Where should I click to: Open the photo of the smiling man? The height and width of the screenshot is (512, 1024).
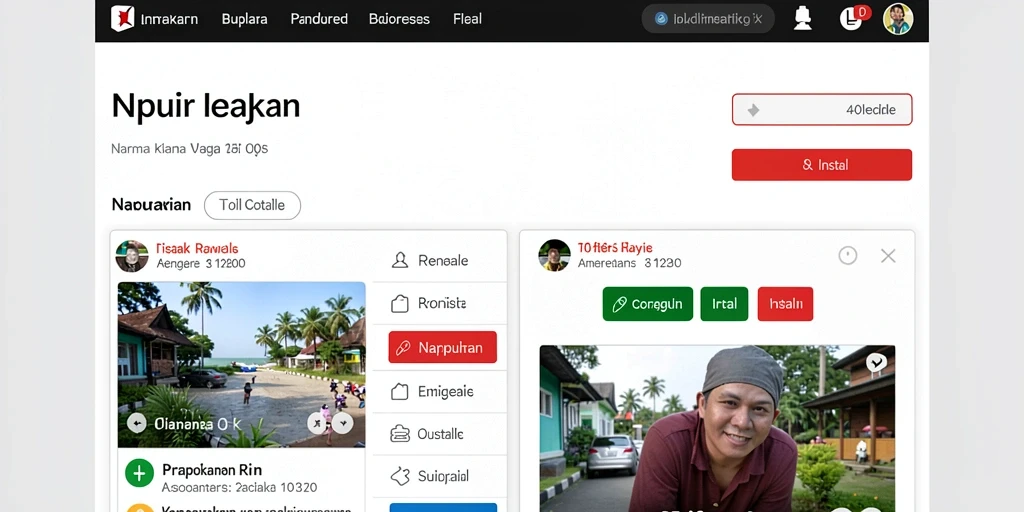717,428
